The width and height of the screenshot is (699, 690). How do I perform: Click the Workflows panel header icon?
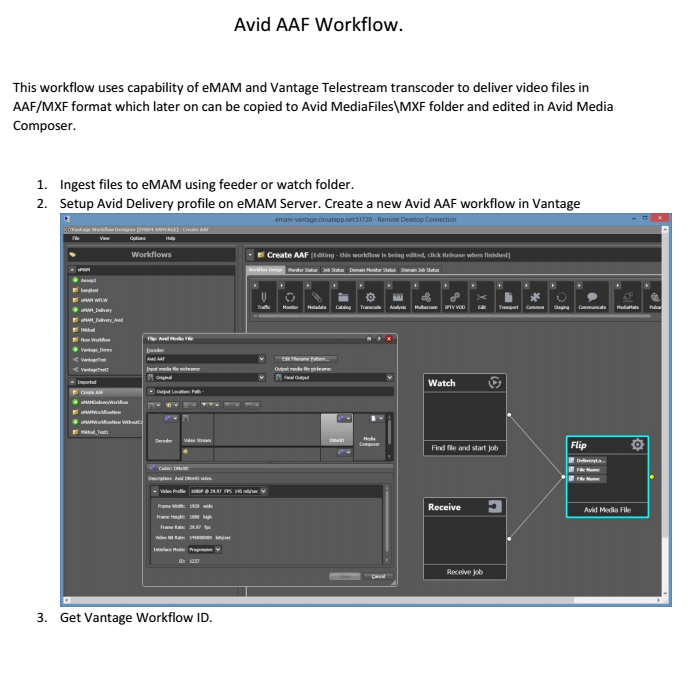[x=73, y=255]
